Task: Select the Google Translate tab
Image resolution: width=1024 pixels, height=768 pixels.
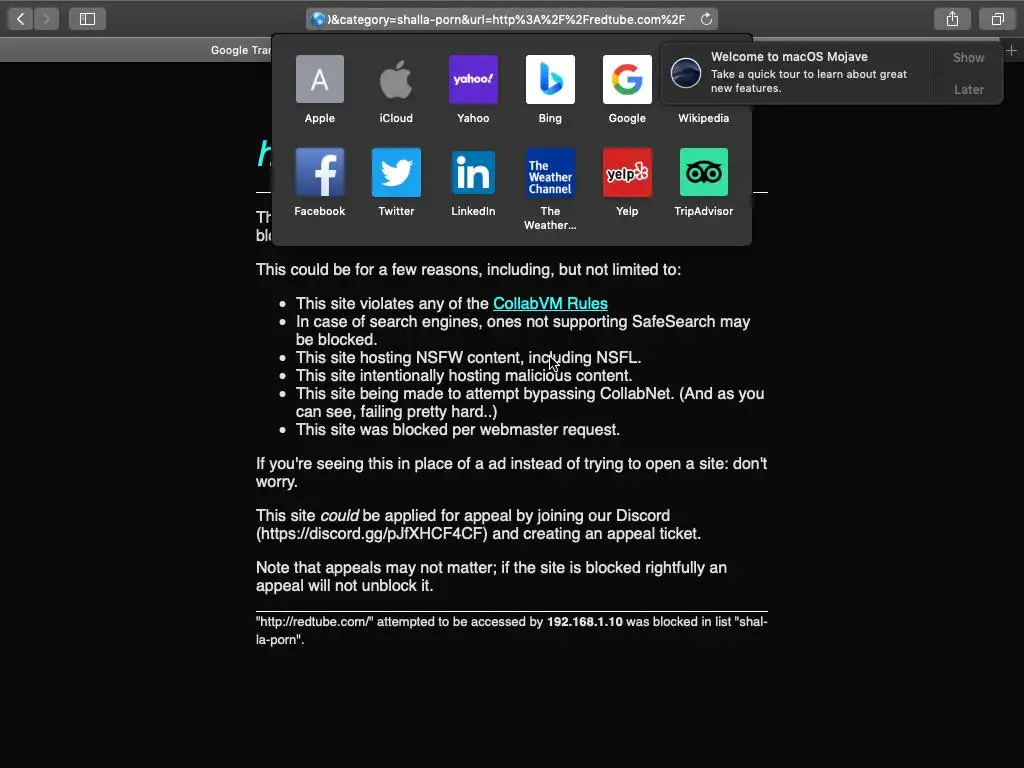Action: (240, 50)
